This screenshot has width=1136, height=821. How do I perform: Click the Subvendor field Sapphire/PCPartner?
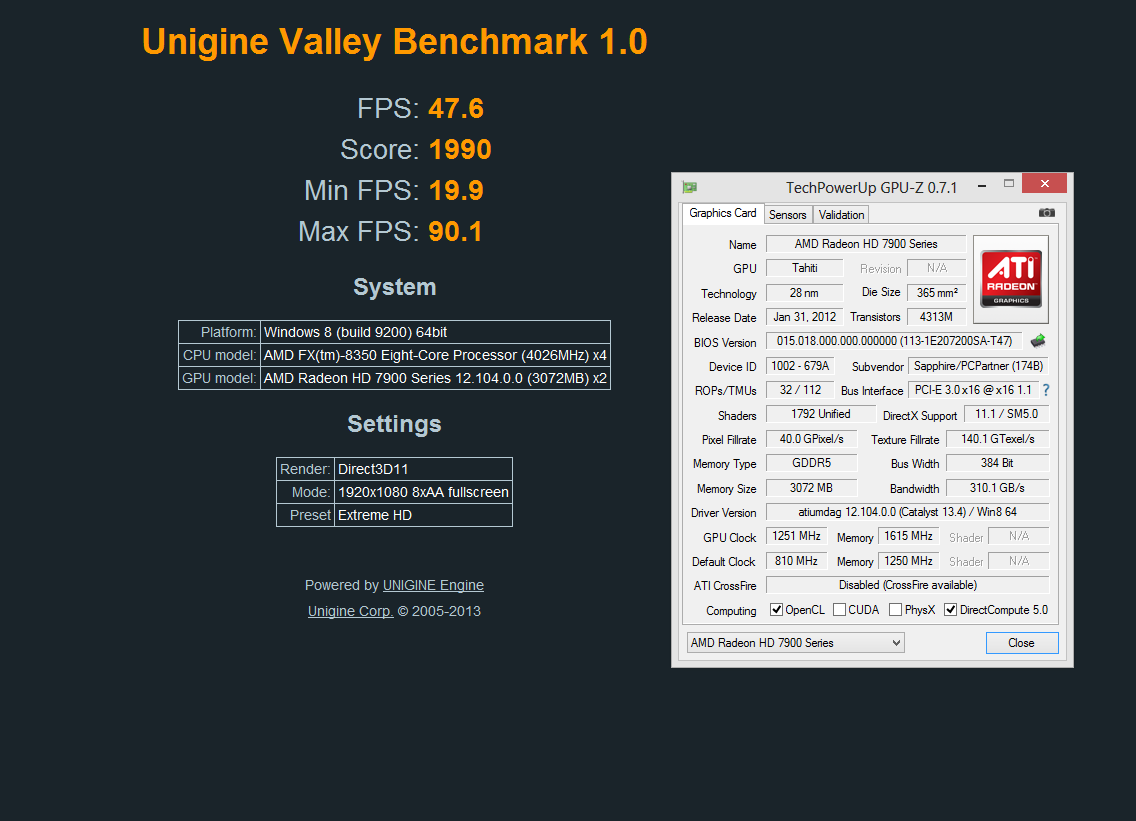[x=978, y=366]
